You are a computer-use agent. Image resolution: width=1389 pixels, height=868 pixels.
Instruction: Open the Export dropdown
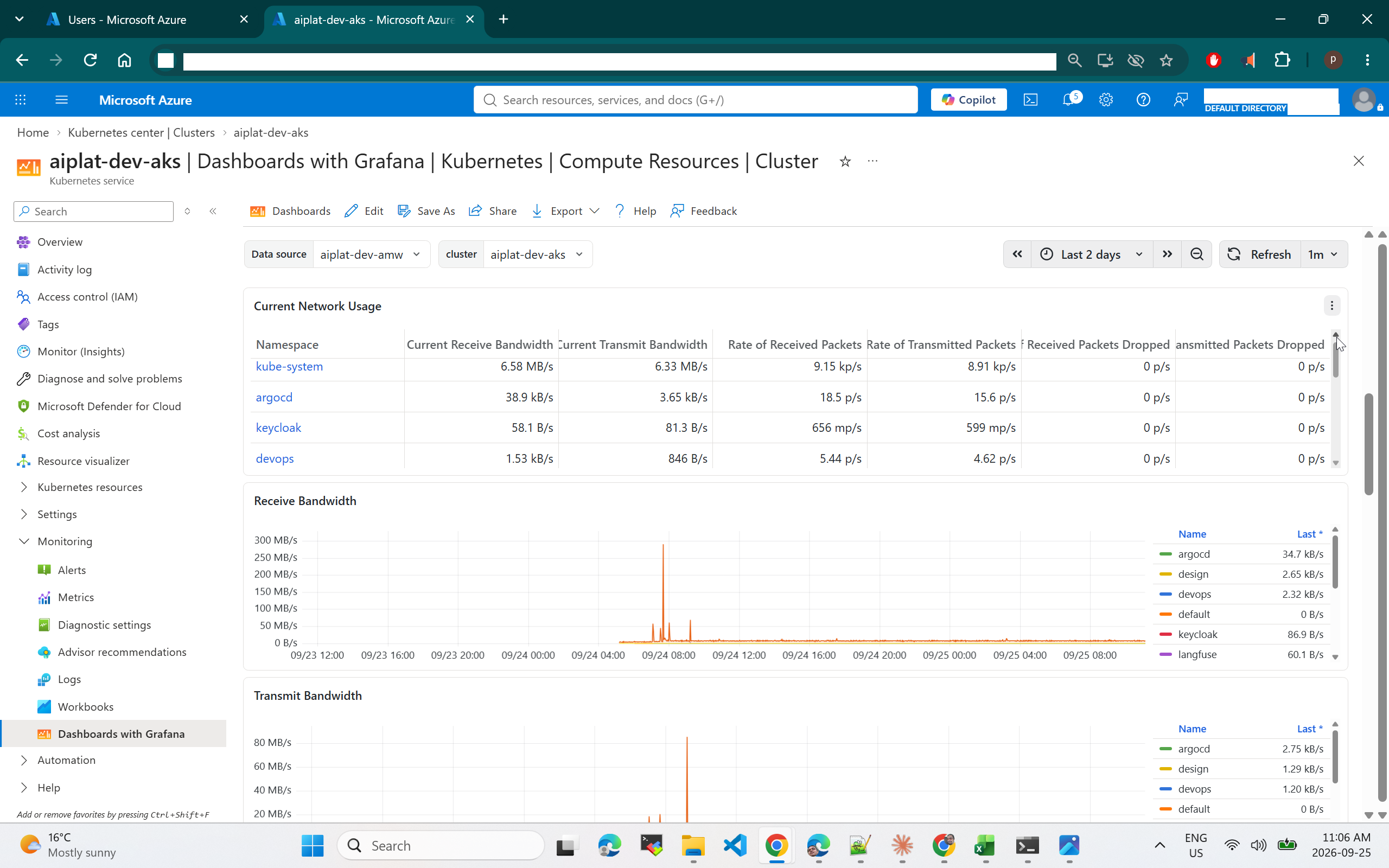point(565,211)
